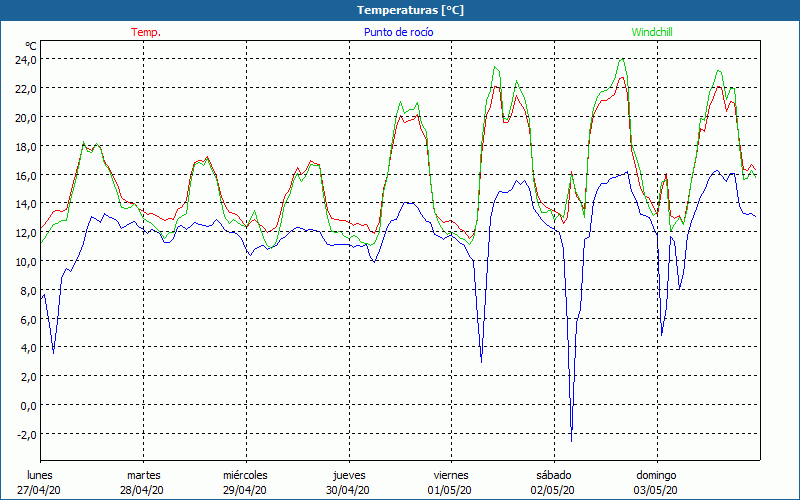Click the '16,0' y-axis value
Viewport: 800px width, 500px height.
click(26, 174)
